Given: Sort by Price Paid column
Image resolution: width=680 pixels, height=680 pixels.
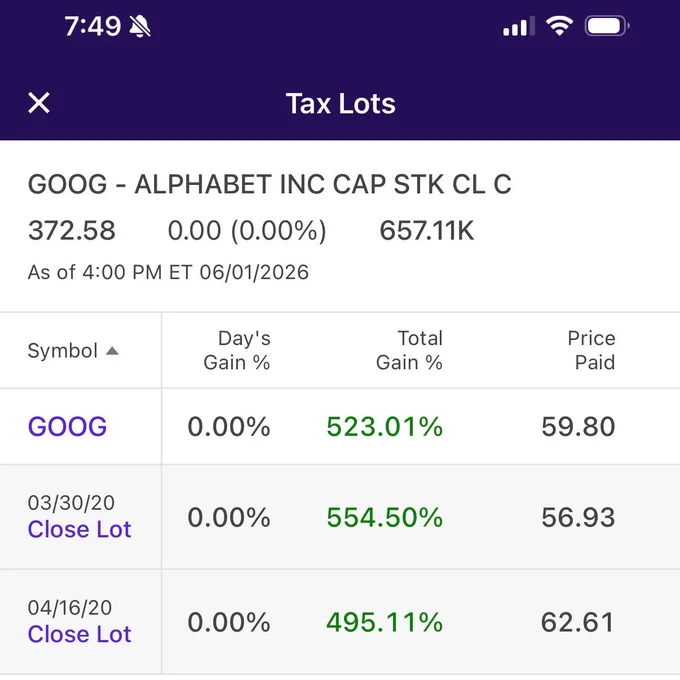Looking at the screenshot, I should coord(592,350).
